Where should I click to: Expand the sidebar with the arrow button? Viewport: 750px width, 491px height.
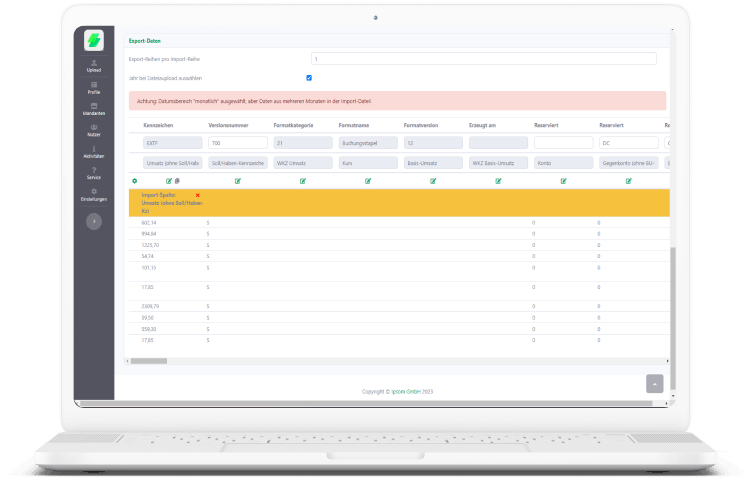[94, 222]
